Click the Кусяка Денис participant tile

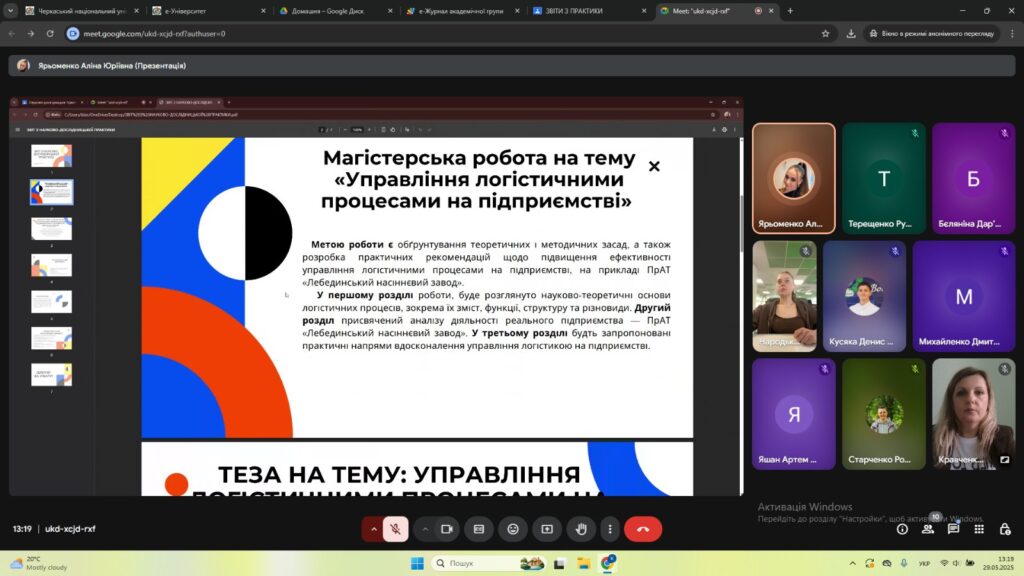(x=864, y=295)
